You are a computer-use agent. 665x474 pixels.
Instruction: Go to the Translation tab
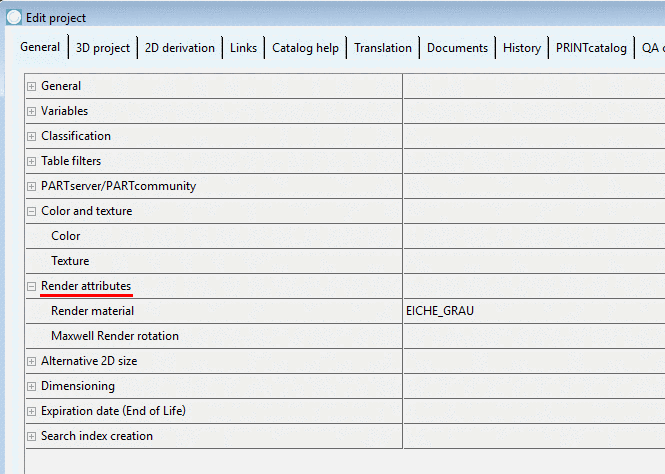click(383, 48)
